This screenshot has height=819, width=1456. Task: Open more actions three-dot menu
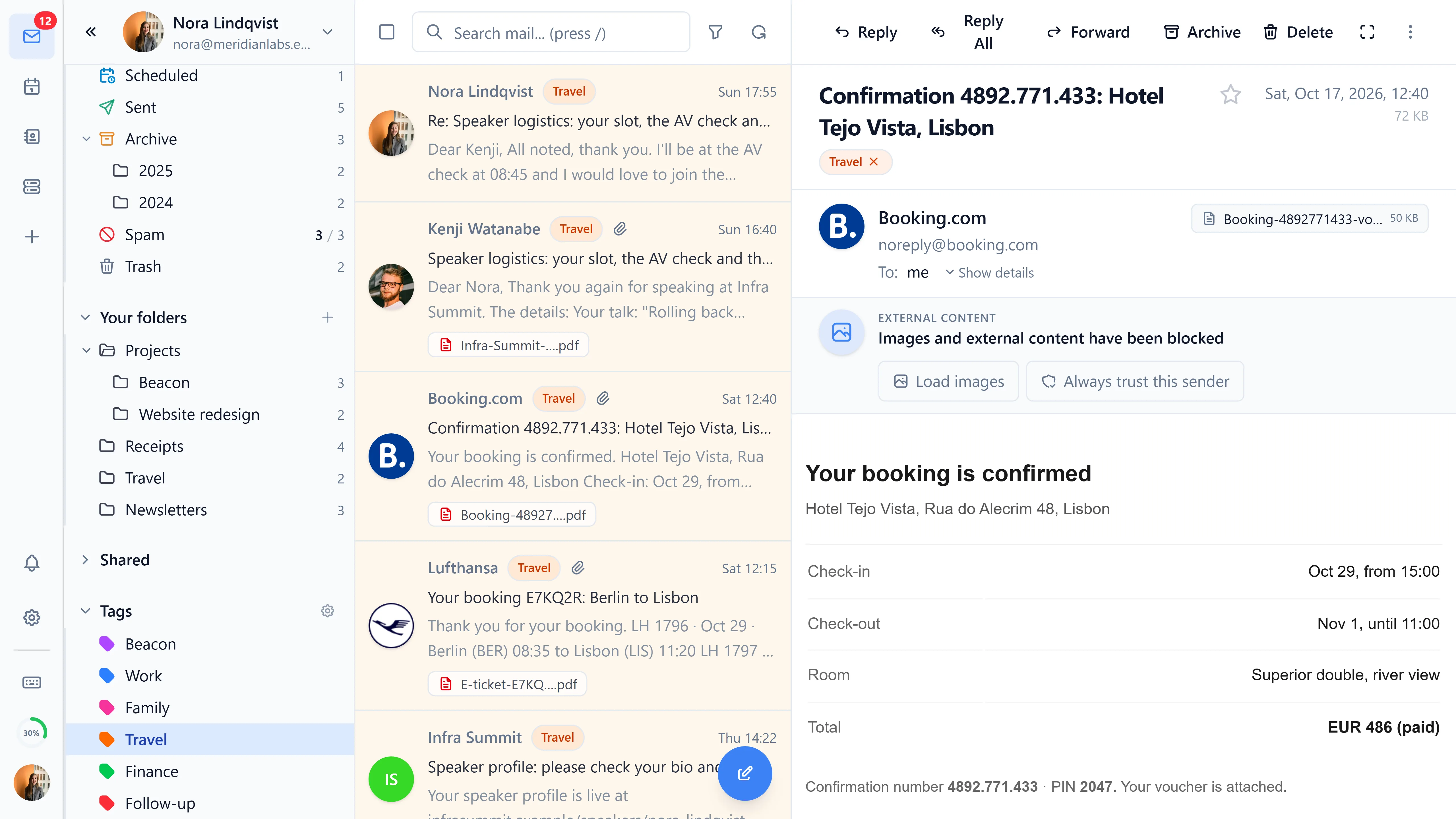click(1410, 32)
